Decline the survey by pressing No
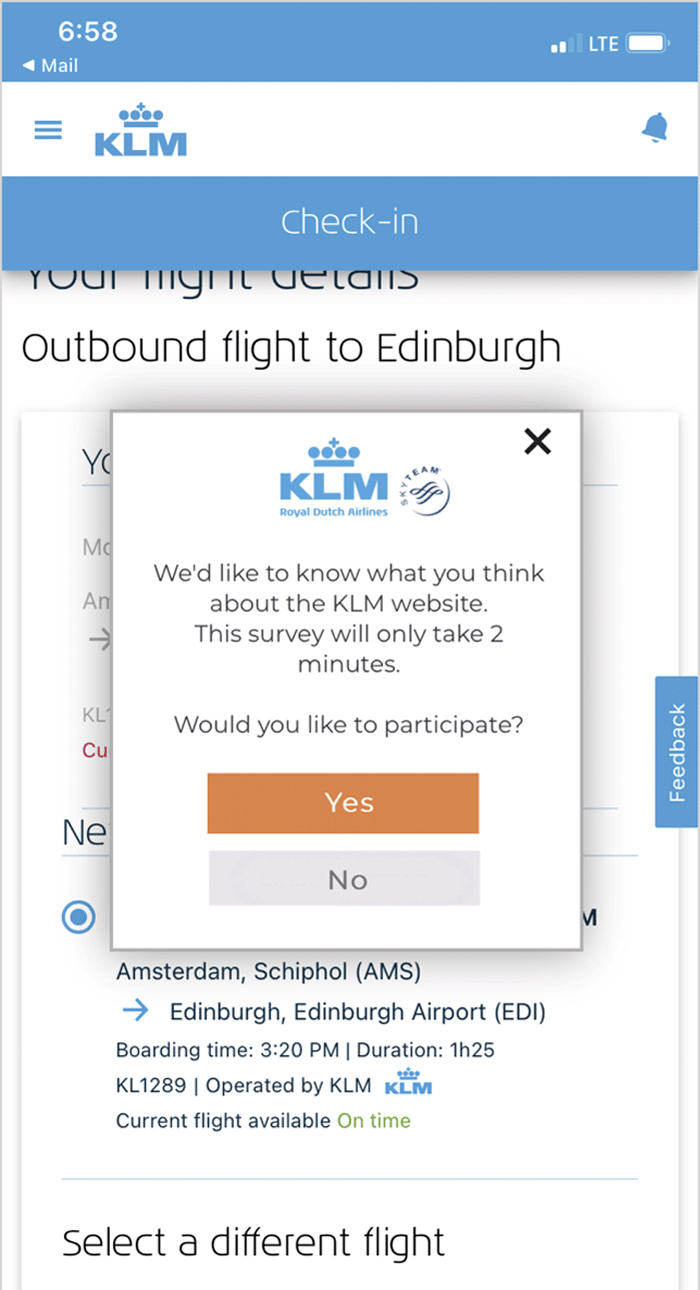Screen dimensions: 700x1290 (345, 879)
